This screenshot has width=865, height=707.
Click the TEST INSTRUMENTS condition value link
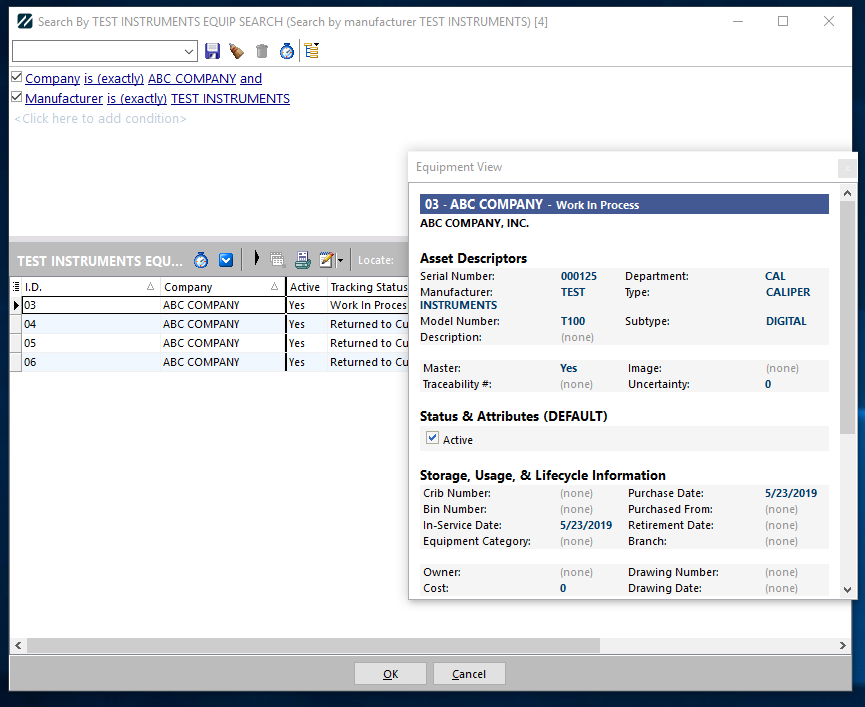pyautogui.click(x=230, y=99)
